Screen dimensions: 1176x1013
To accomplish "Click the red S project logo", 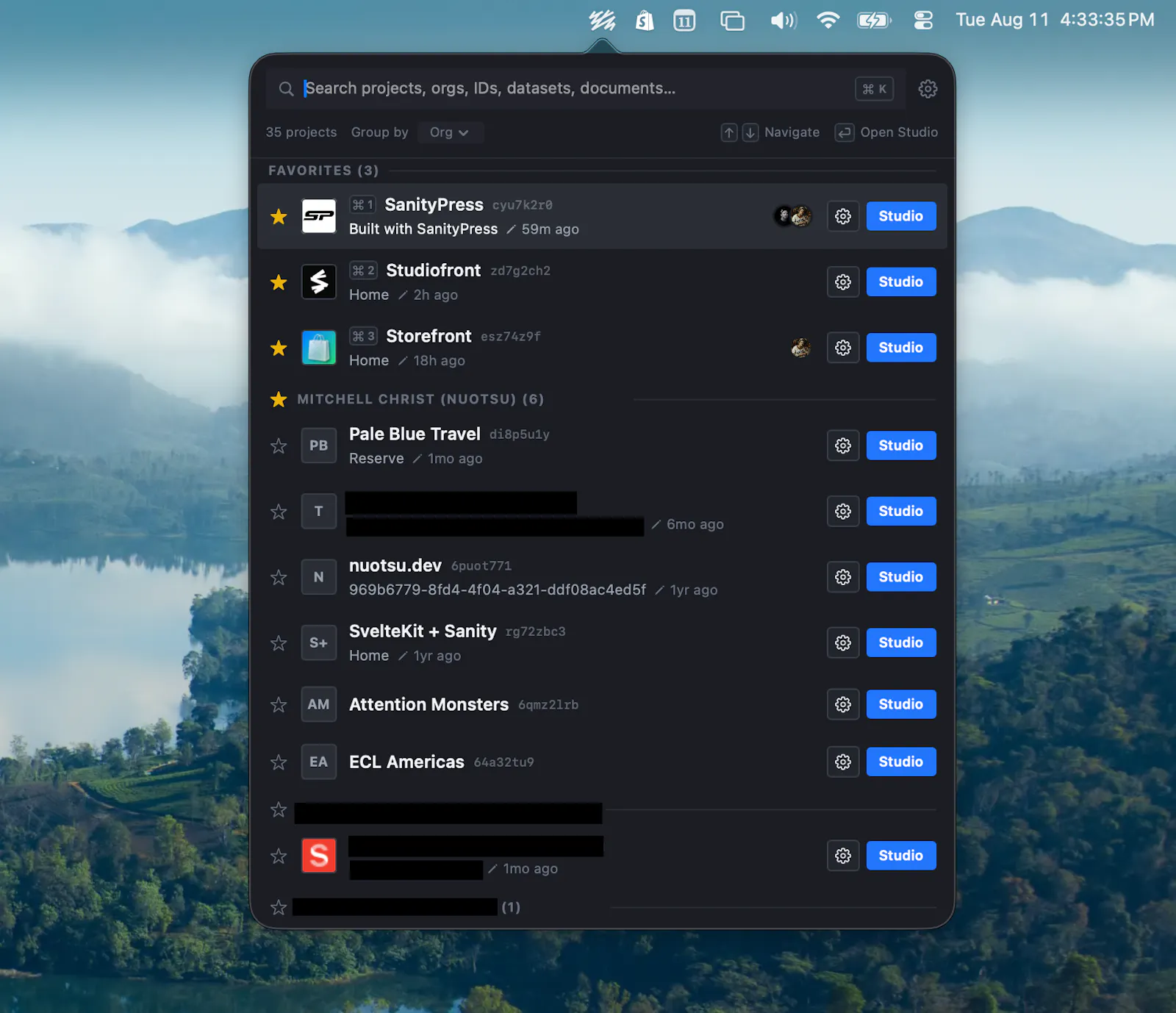I will 319,856.
